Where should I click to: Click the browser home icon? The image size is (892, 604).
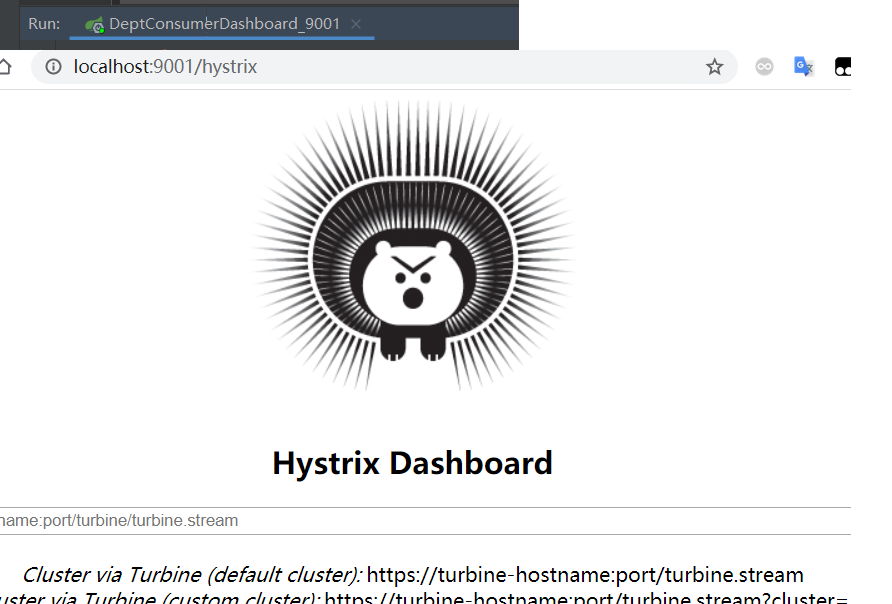pyautogui.click(x=5, y=67)
